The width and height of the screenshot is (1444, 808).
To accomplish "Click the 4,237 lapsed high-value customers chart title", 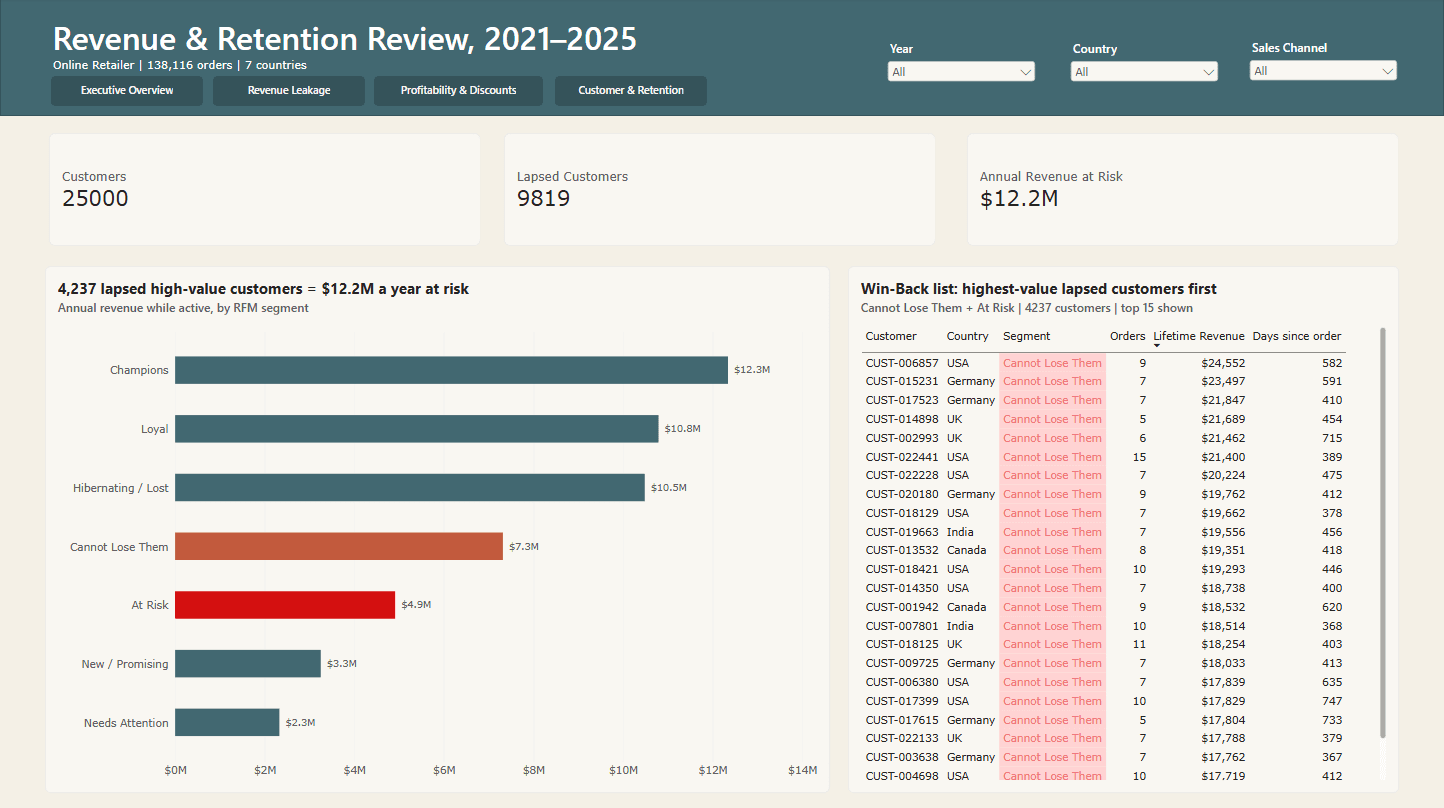I will [x=263, y=289].
